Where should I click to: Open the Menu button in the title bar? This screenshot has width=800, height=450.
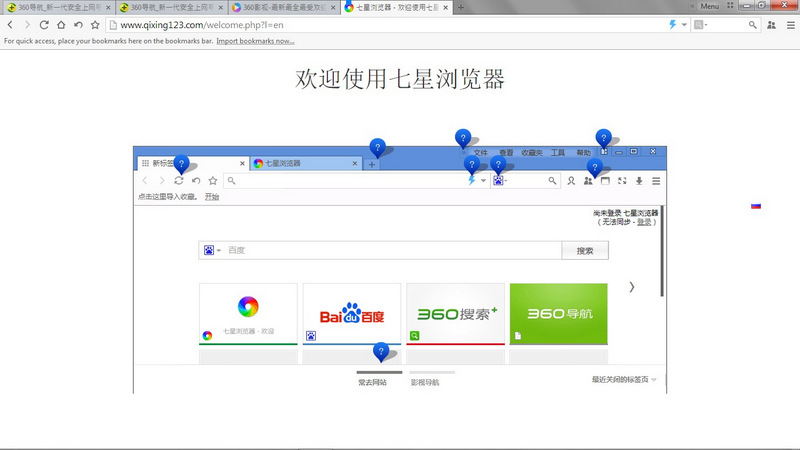point(709,6)
